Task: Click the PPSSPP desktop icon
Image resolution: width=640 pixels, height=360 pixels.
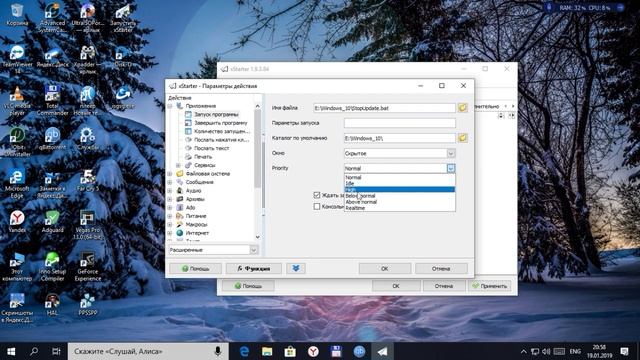Action: tap(87, 305)
